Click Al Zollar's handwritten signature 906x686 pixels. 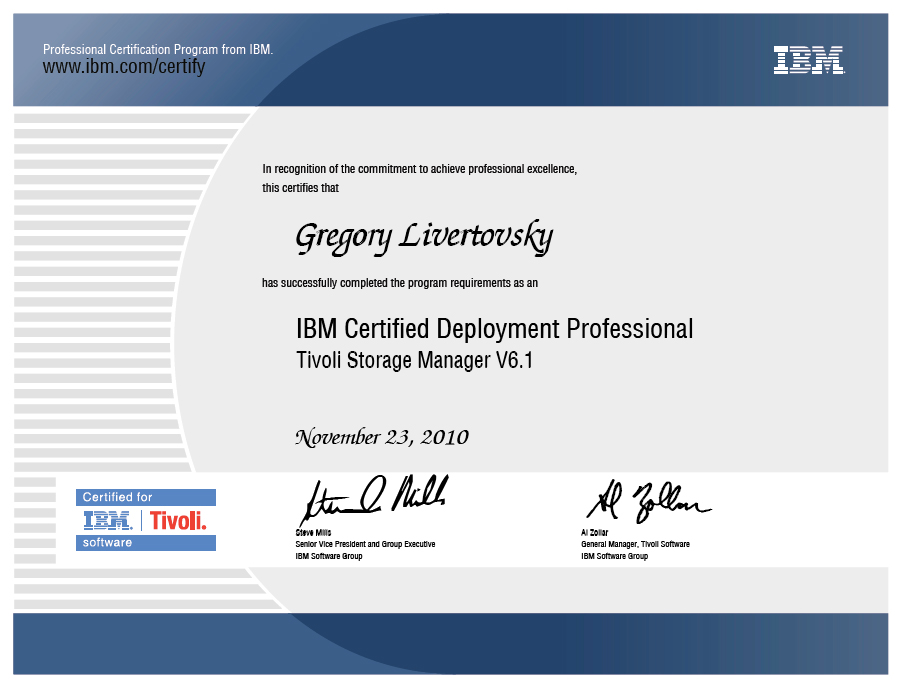coord(649,501)
